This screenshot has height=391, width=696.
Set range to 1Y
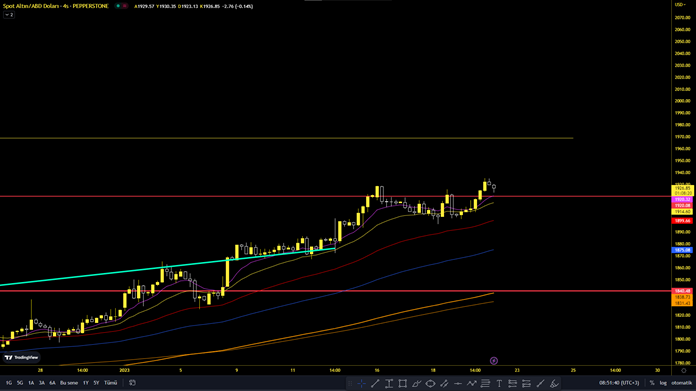point(86,383)
